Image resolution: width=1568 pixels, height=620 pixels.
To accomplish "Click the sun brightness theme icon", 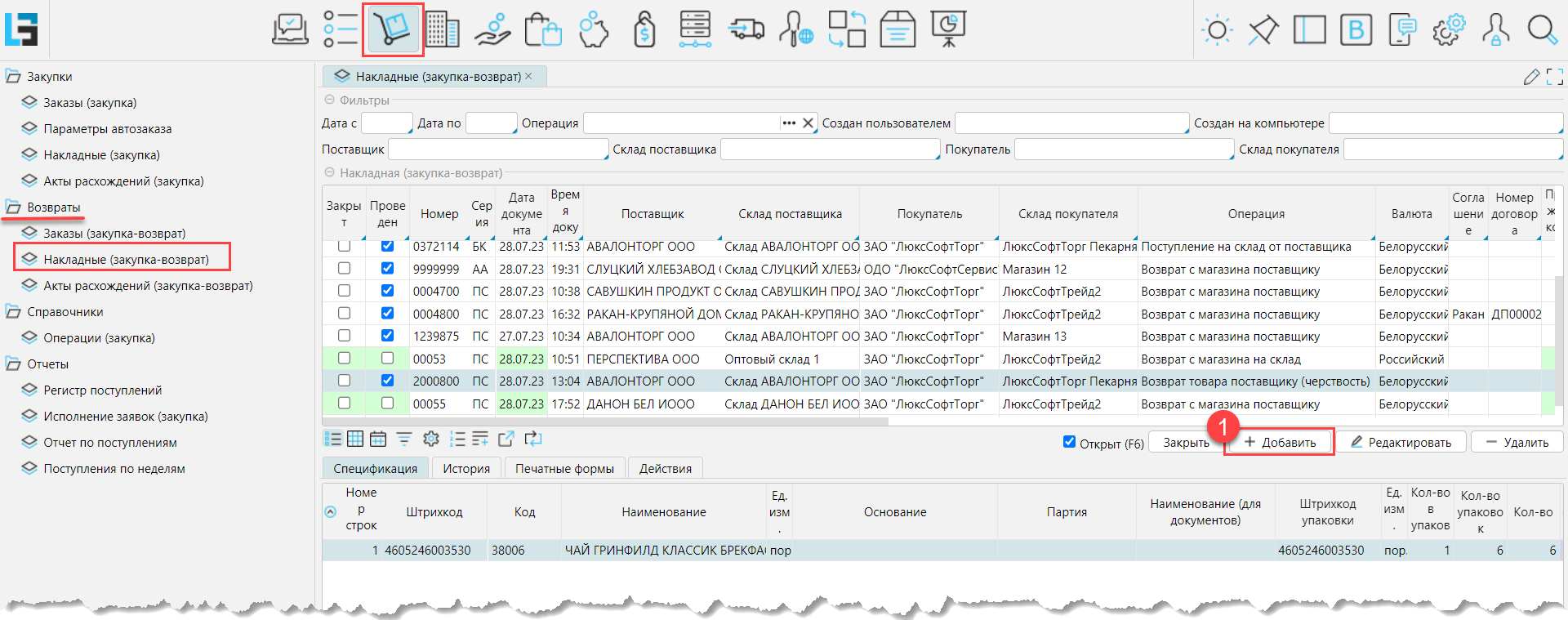I will 1217,30.
